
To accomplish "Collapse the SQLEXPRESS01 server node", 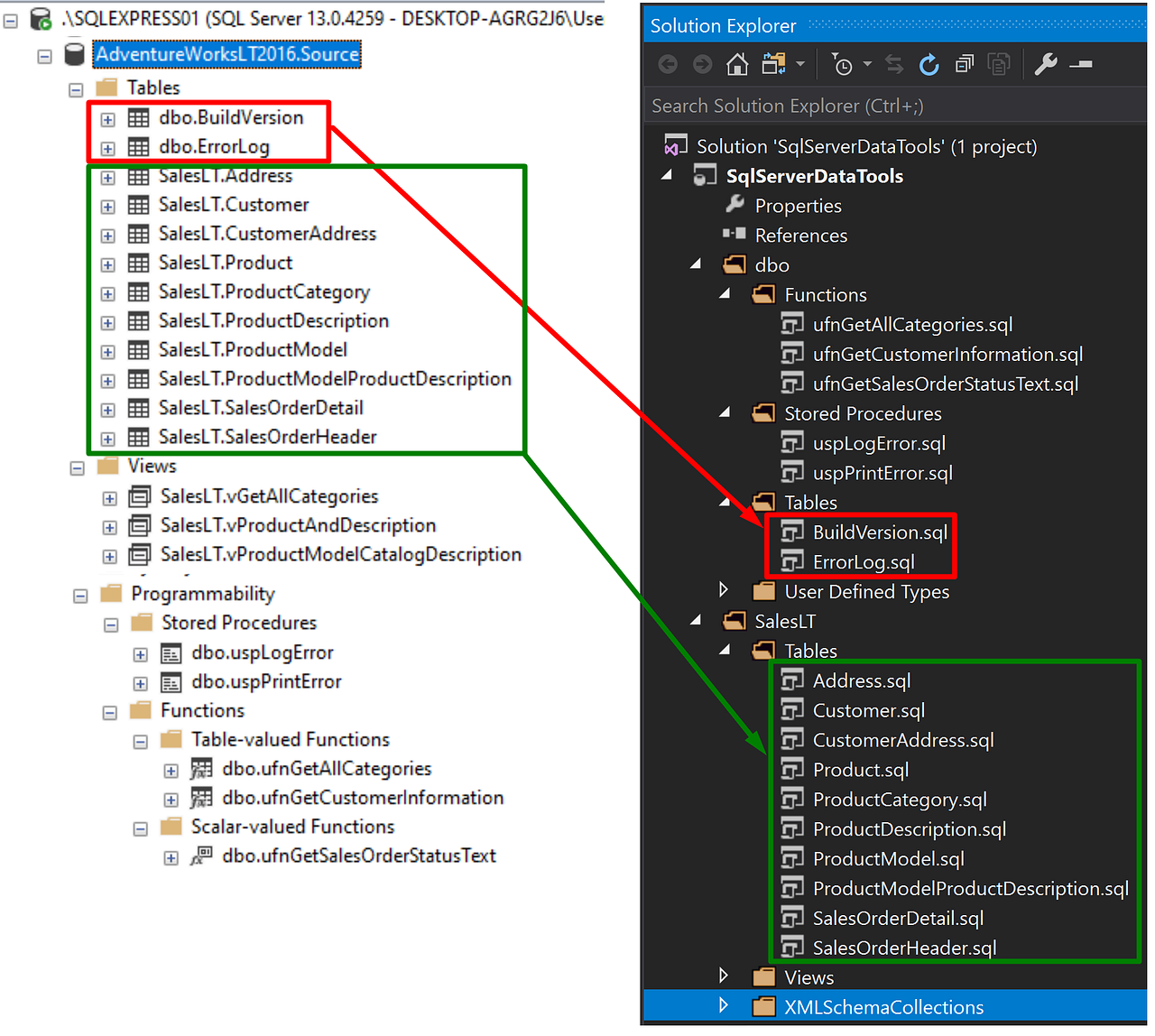I will 10,20.
